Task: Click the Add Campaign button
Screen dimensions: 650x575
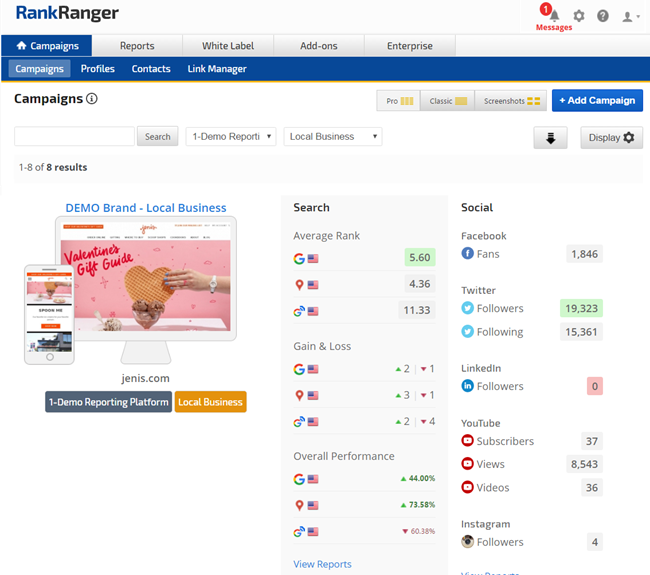Action: [x=597, y=100]
